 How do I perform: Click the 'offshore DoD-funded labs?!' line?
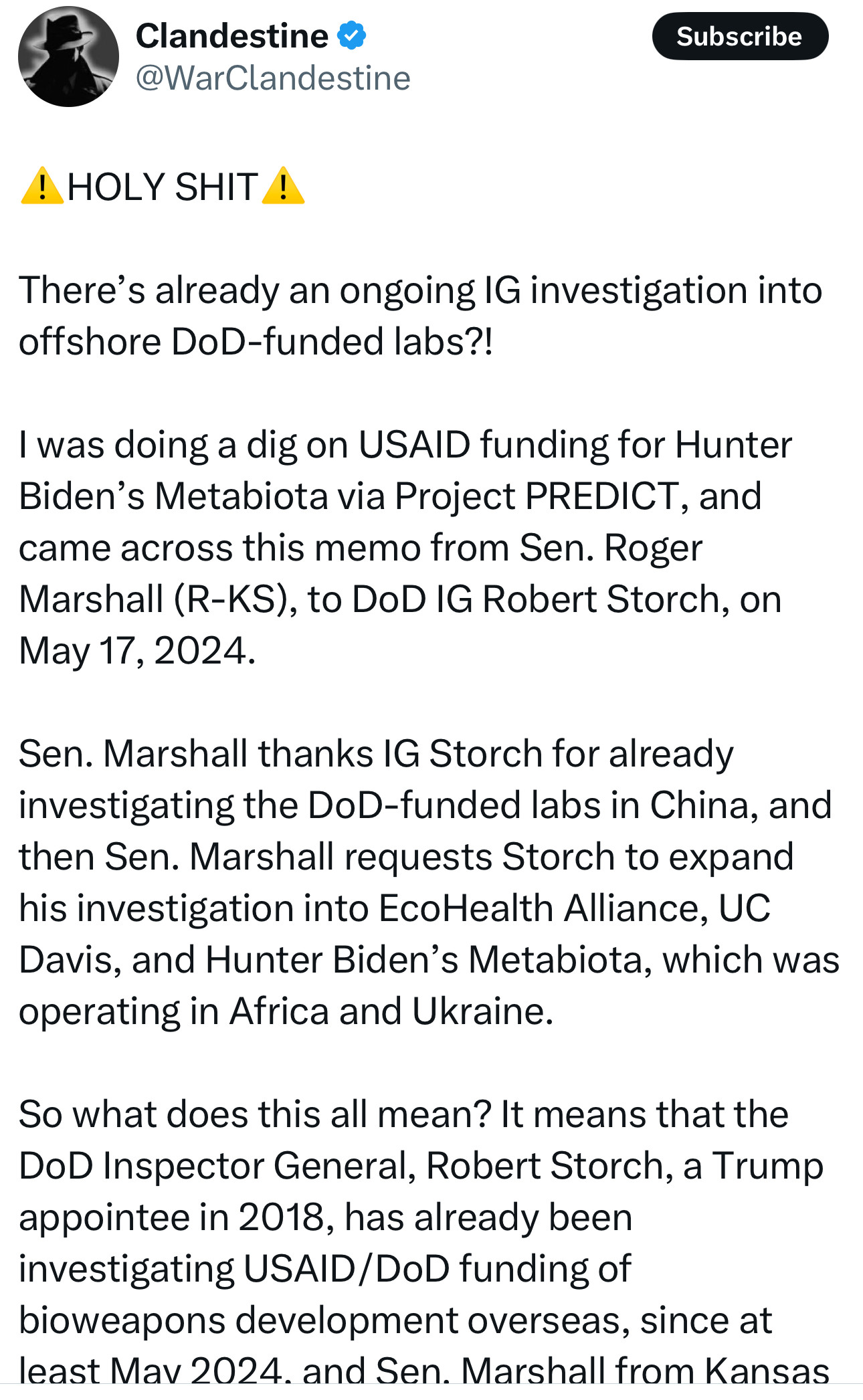tap(256, 342)
